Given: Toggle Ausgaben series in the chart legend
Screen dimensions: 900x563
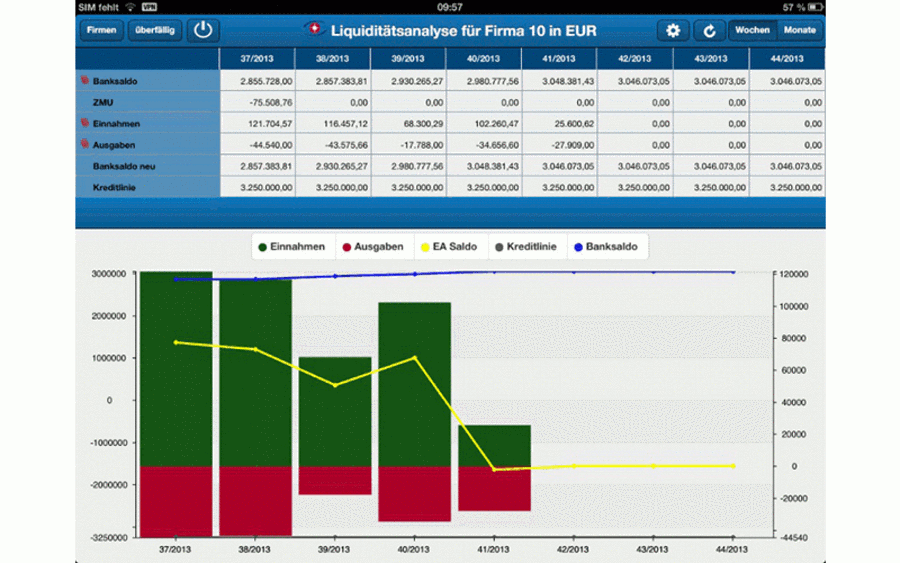Looking at the screenshot, I should (x=373, y=247).
